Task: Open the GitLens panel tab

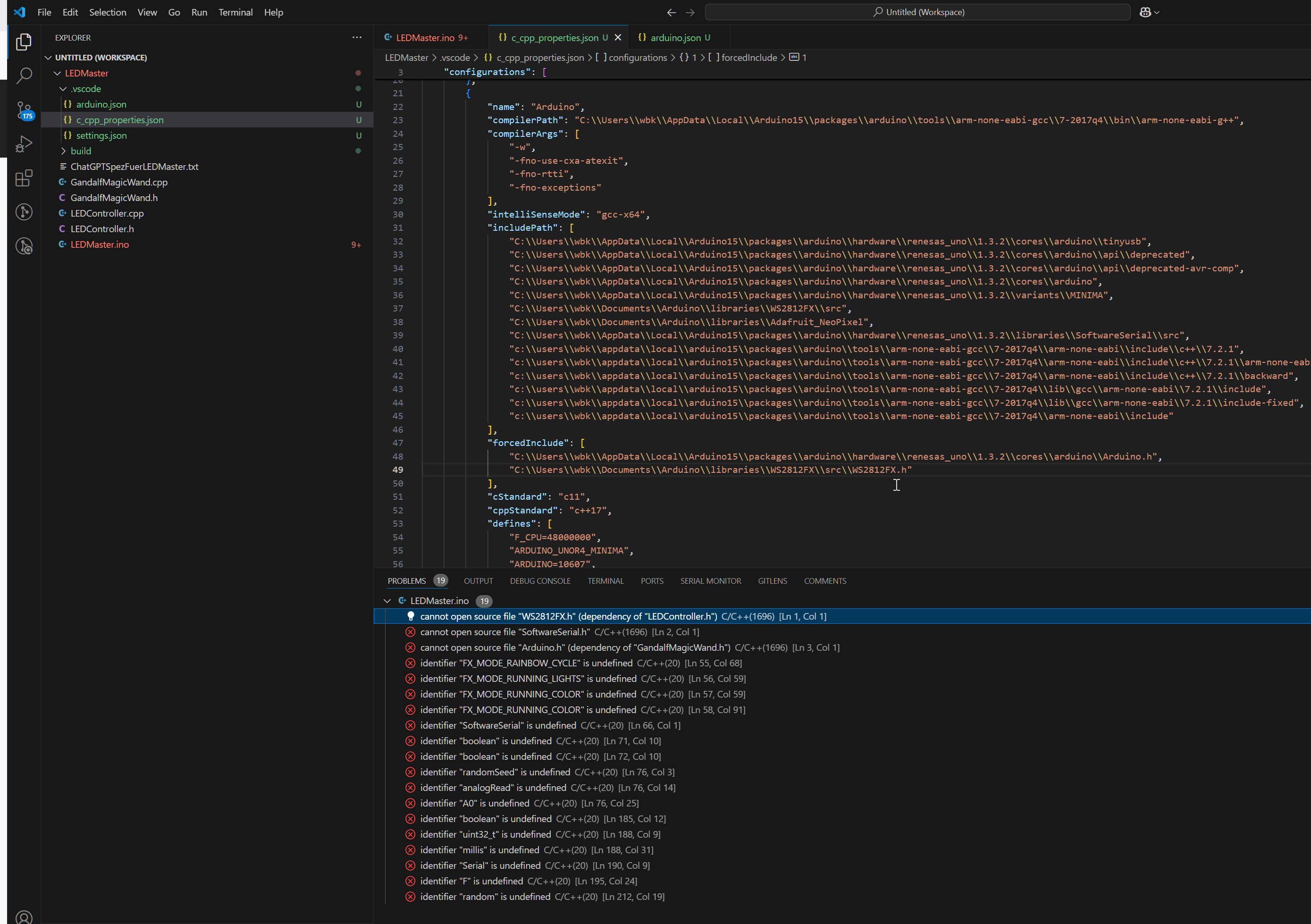Action: tap(772, 581)
